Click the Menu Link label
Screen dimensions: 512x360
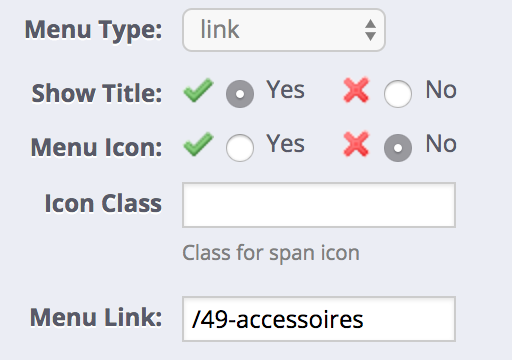tap(96, 318)
